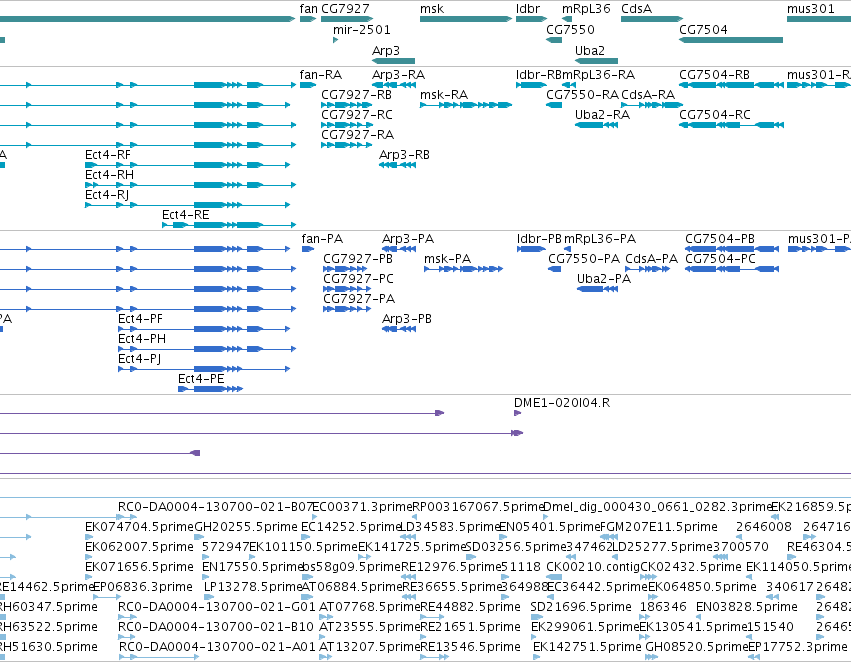Click the CG7927-PA protein label
This screenshot has width=851, height=662.
[359, 299]
